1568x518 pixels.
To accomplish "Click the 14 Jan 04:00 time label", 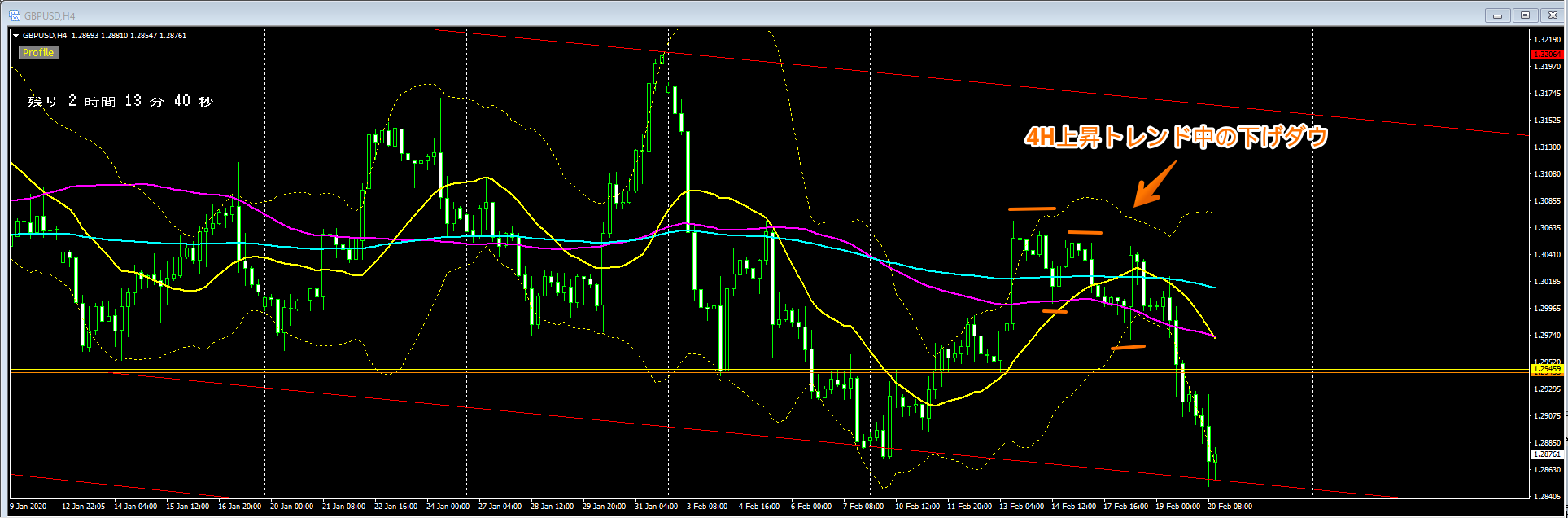I will pos(135,507).
